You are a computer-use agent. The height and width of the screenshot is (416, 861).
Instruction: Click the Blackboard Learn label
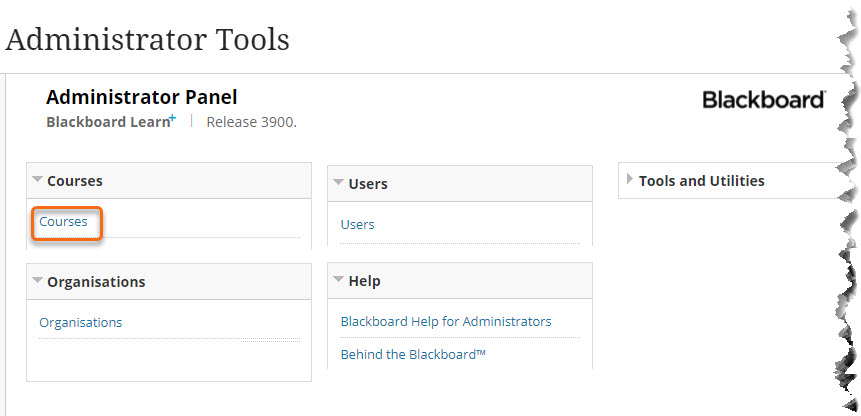coord(111,121)
